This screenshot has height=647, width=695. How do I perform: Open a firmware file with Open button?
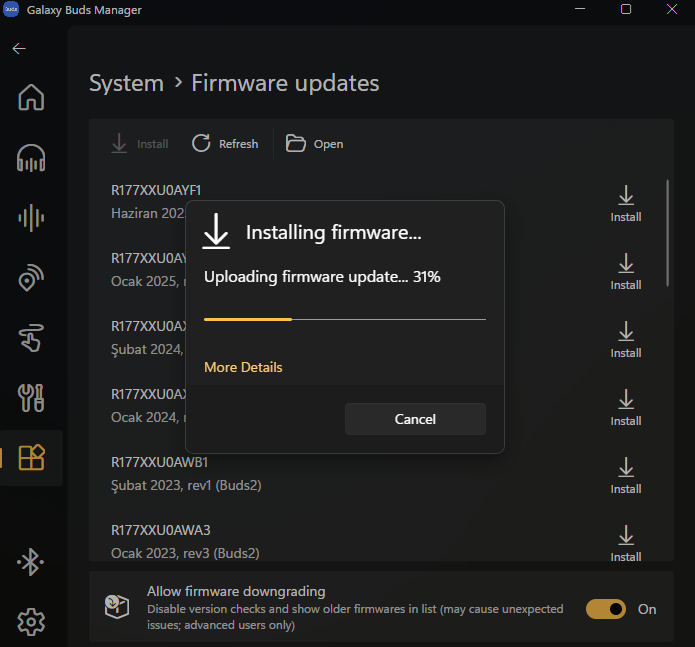point(314,144)
